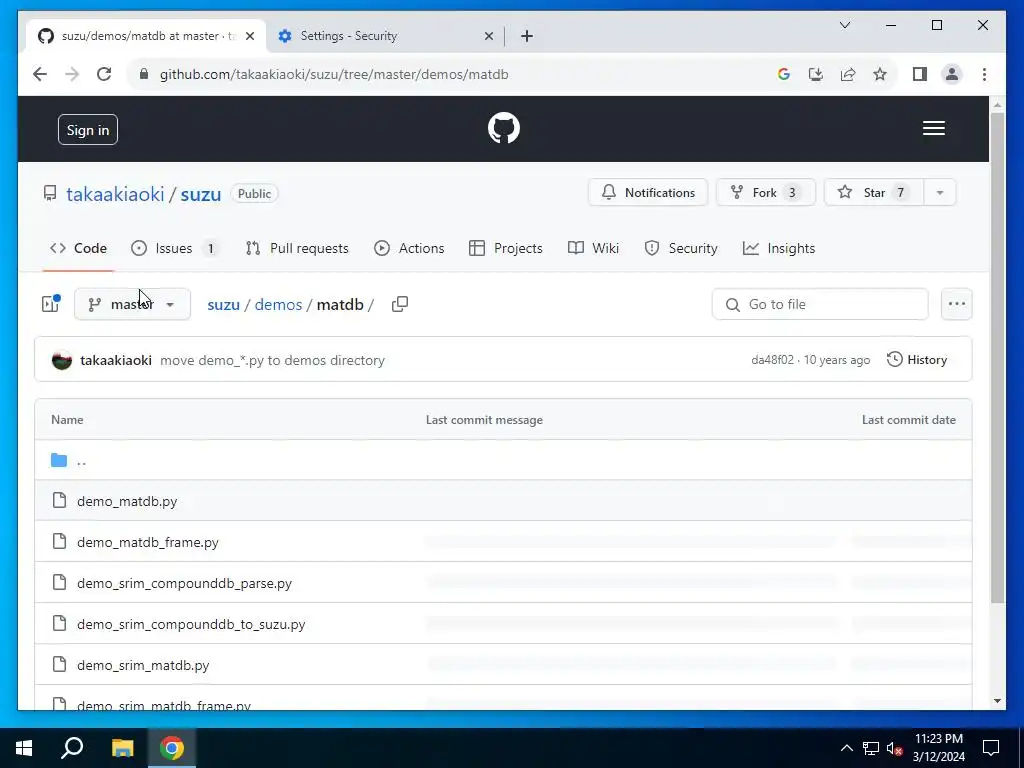Click the Notifications bell button
Image resolution: width=1024 pixels, height=768 pixels.
pyautogui.click(x=648, y=192)
